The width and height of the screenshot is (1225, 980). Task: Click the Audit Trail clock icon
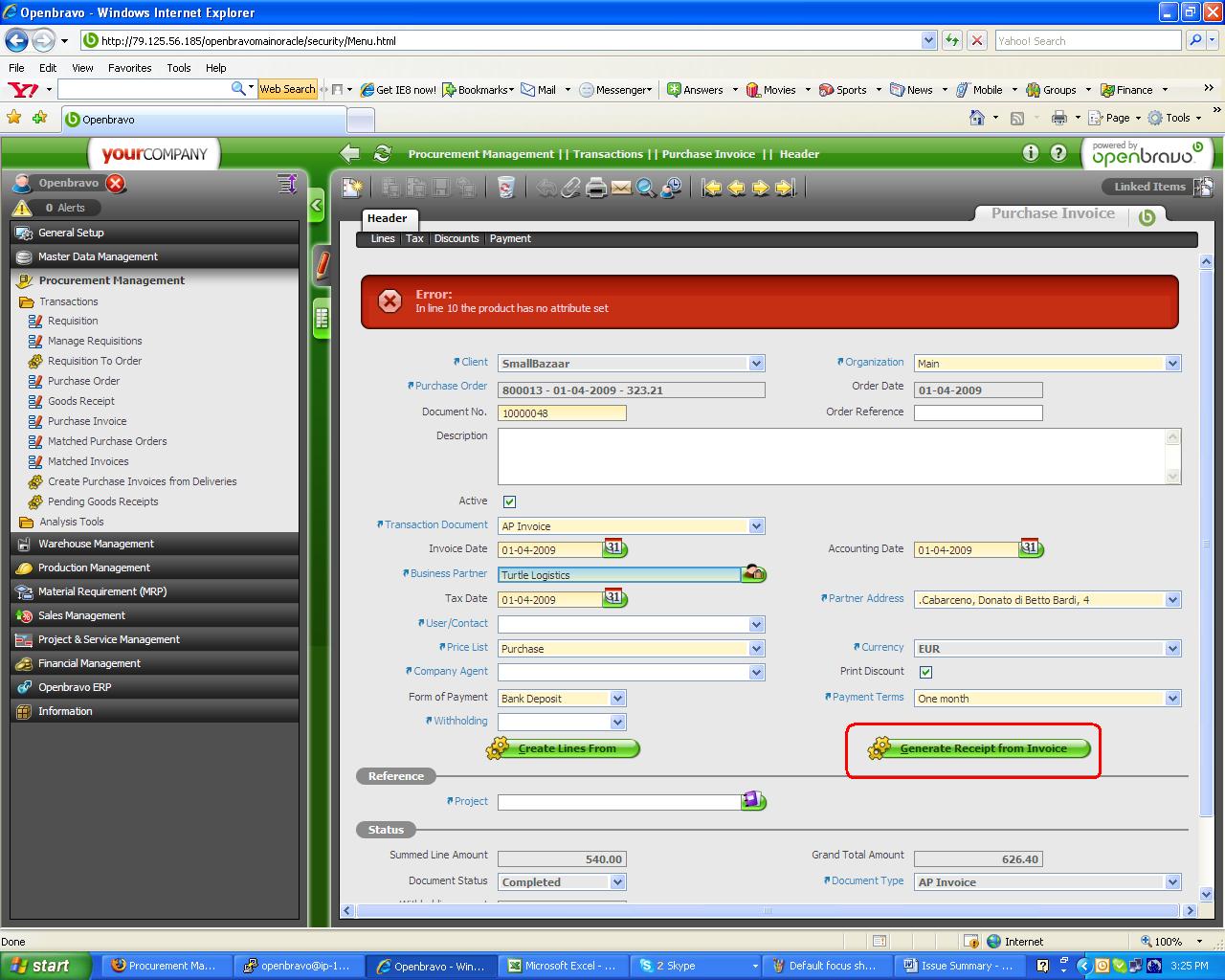coord(672,188)
